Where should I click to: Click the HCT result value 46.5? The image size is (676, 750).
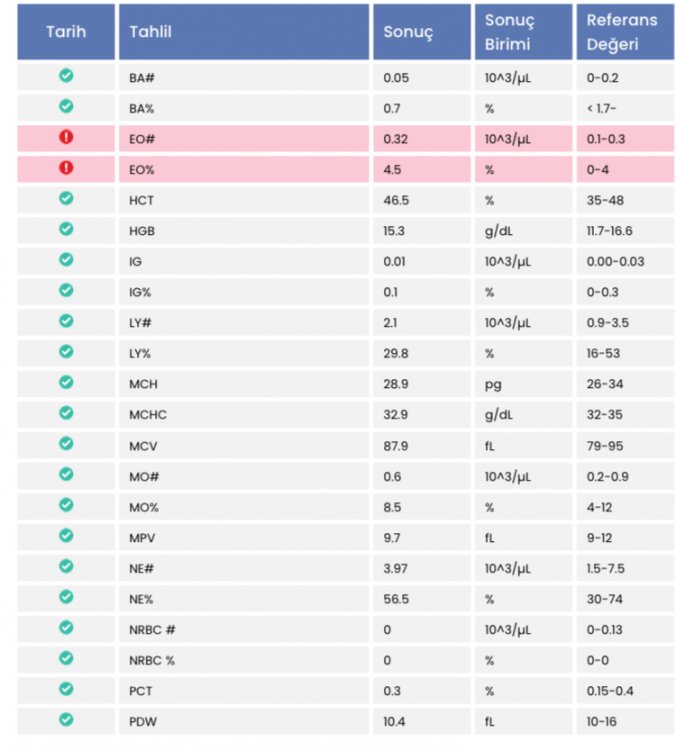point(396,200)
